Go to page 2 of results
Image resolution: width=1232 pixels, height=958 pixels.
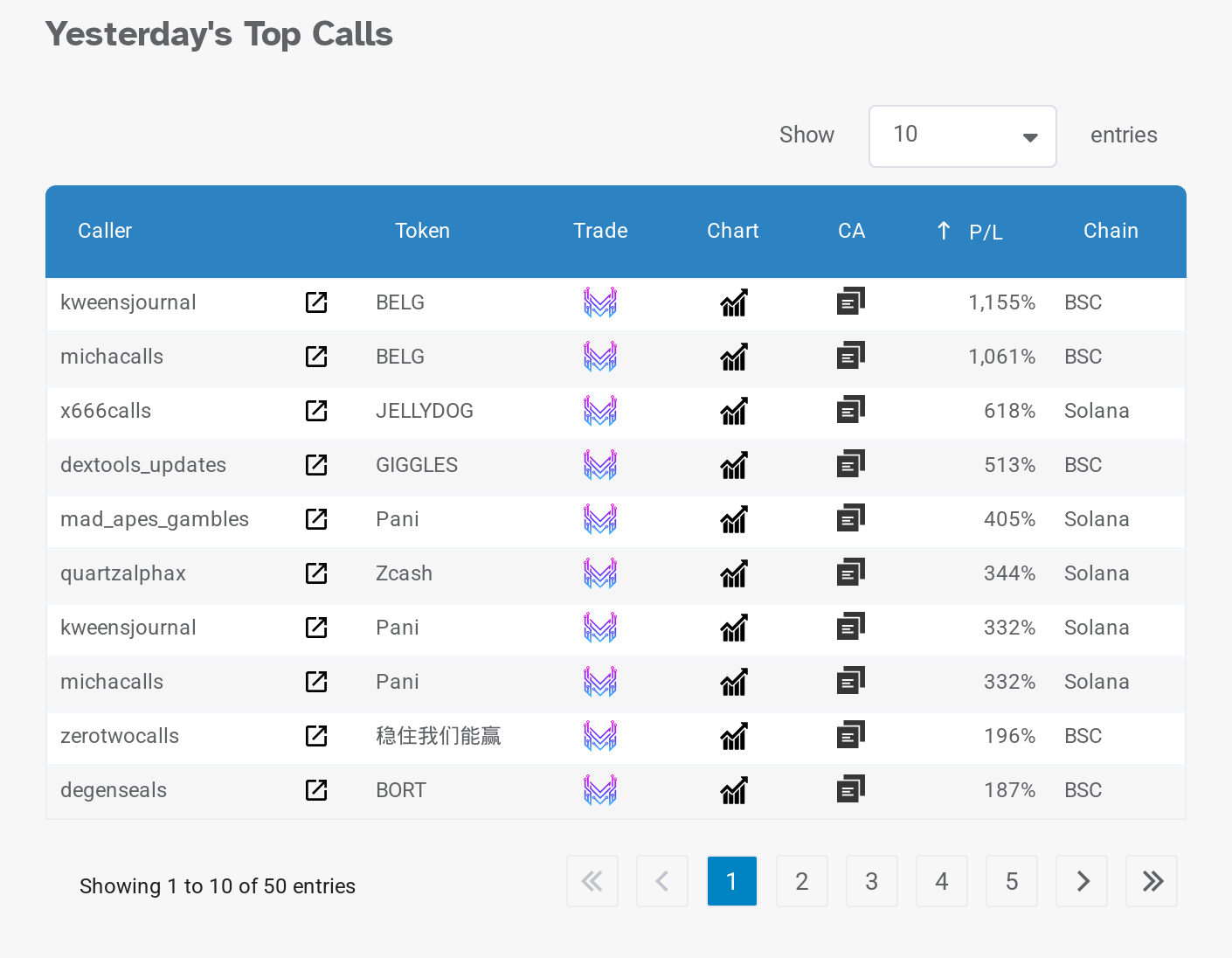801,881
